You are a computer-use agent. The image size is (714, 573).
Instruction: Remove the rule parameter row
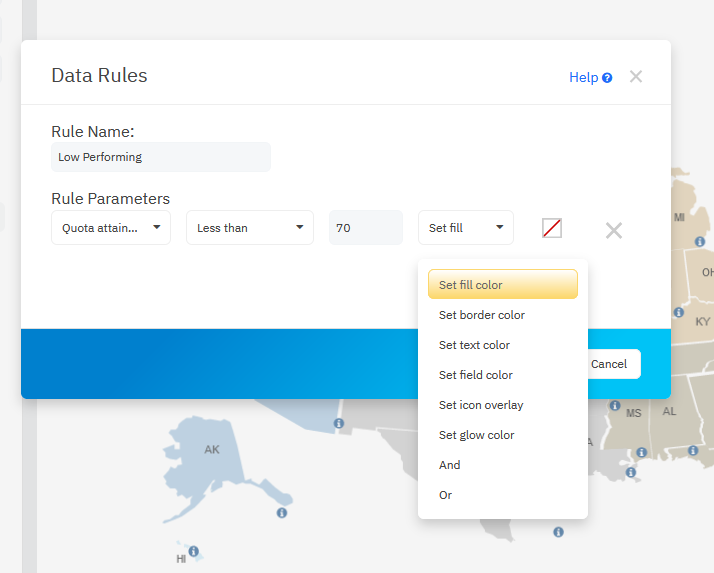click(x=613, y=230)
